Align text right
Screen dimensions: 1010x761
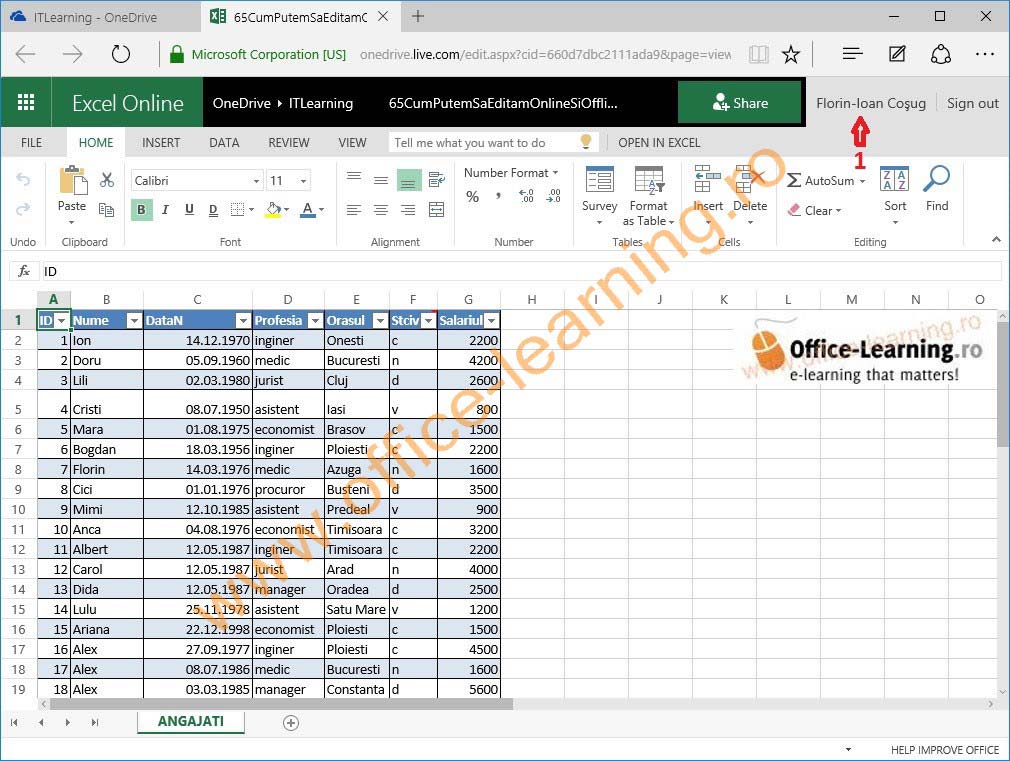(x=408, y=209)
